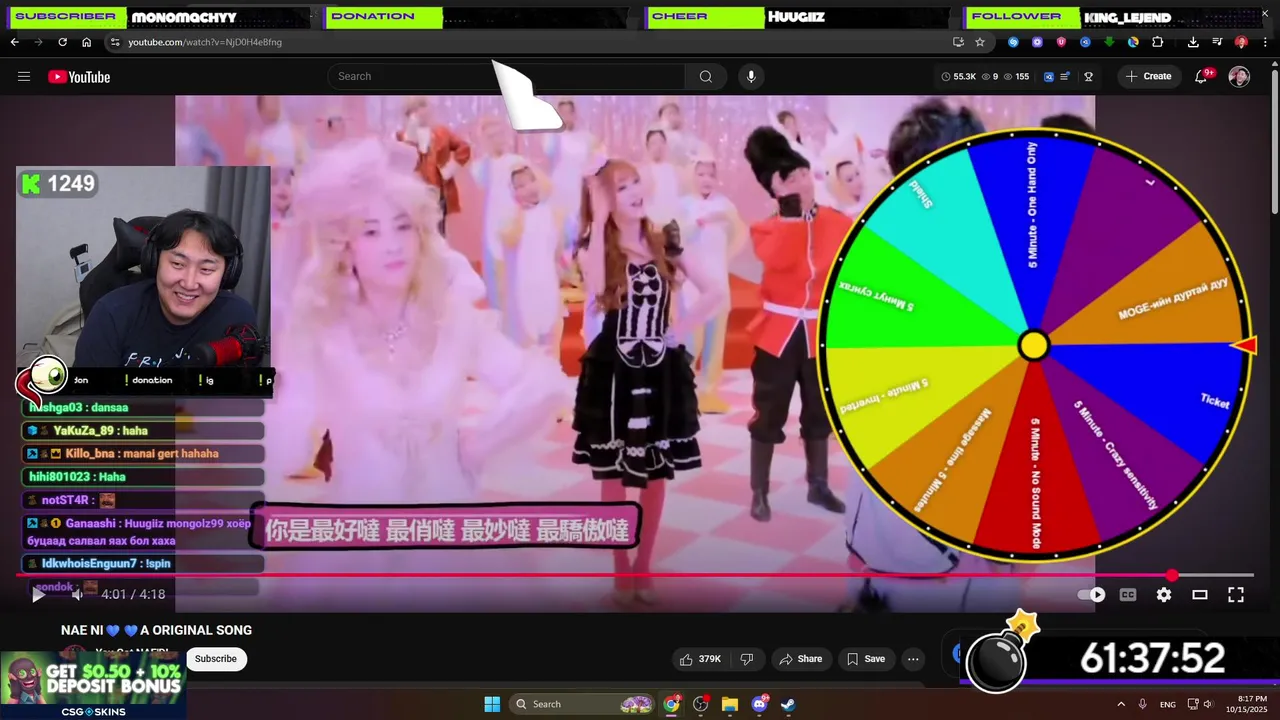Save the video to a playlist

point(866,659)
